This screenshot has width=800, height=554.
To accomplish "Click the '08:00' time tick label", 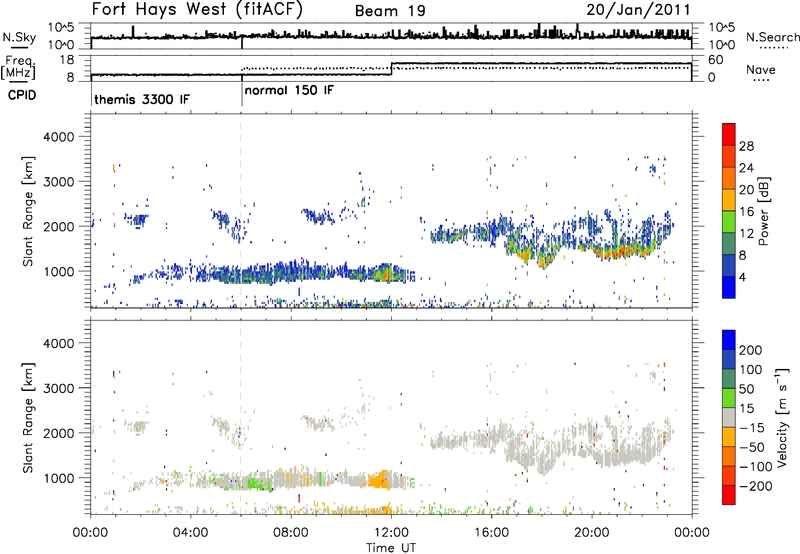I will click(291, 533).
